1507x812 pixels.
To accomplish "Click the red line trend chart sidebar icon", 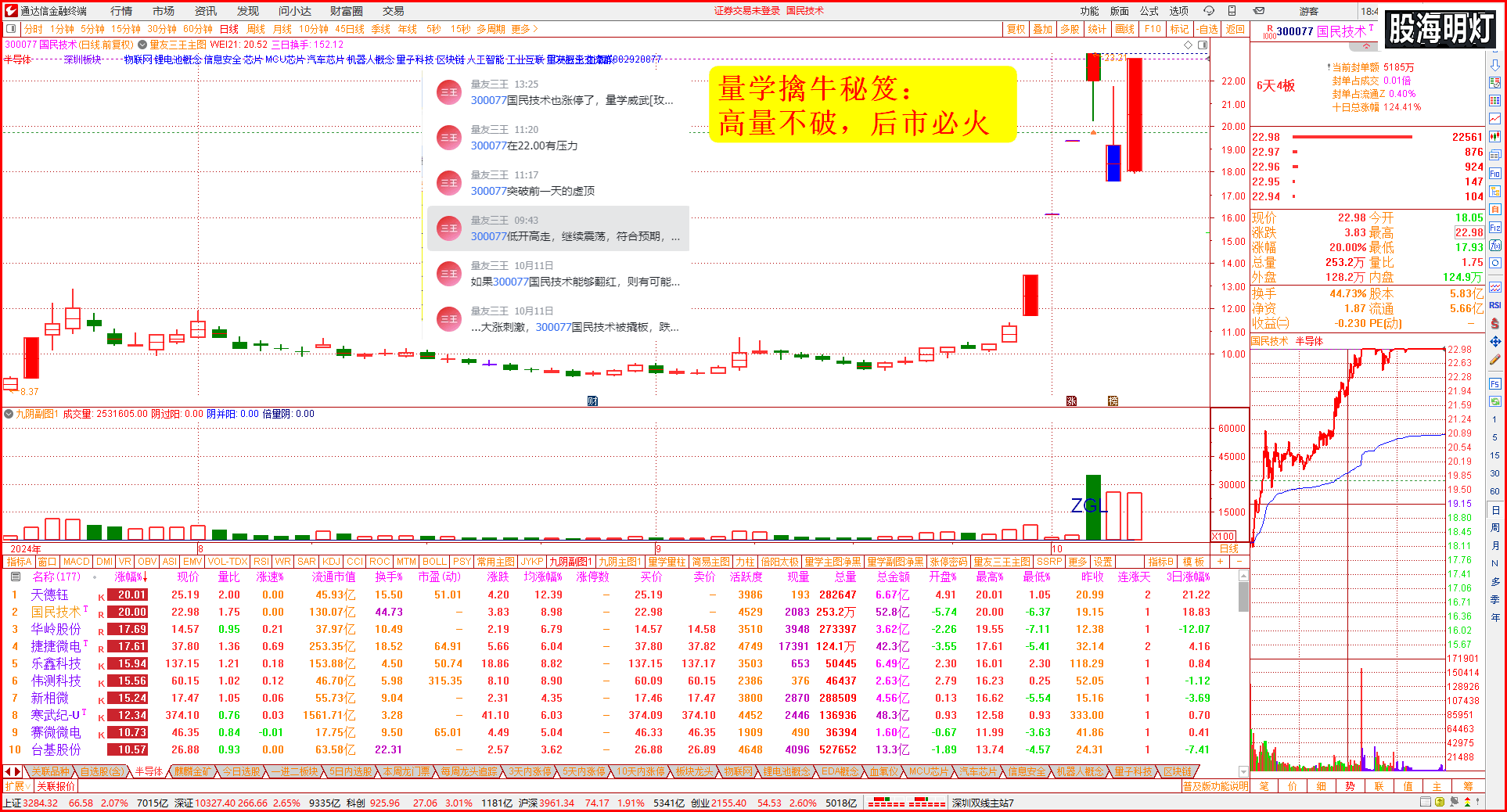I will pyautogui.click(x=1495, y=119).
